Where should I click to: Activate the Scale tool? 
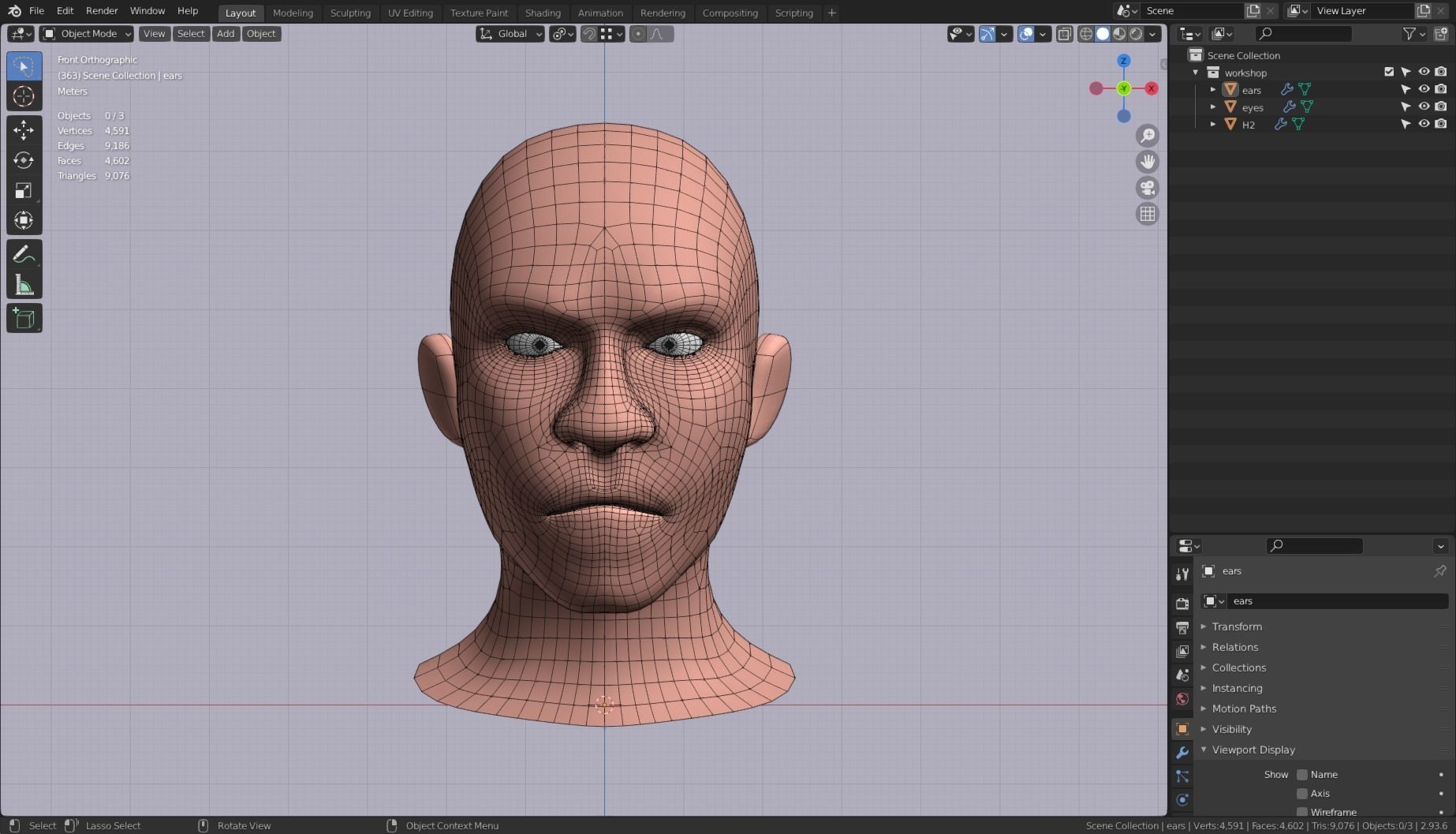pos(24,190)
